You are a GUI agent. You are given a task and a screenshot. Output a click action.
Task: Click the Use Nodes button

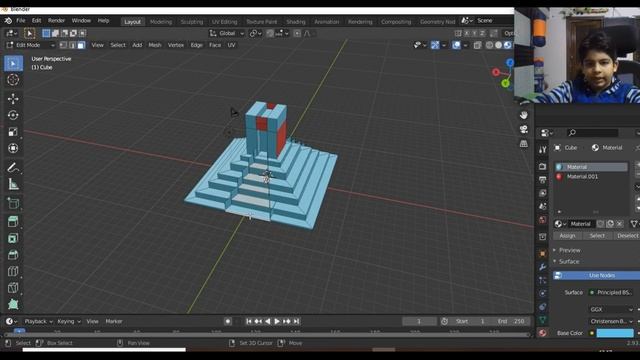point(596,276)
